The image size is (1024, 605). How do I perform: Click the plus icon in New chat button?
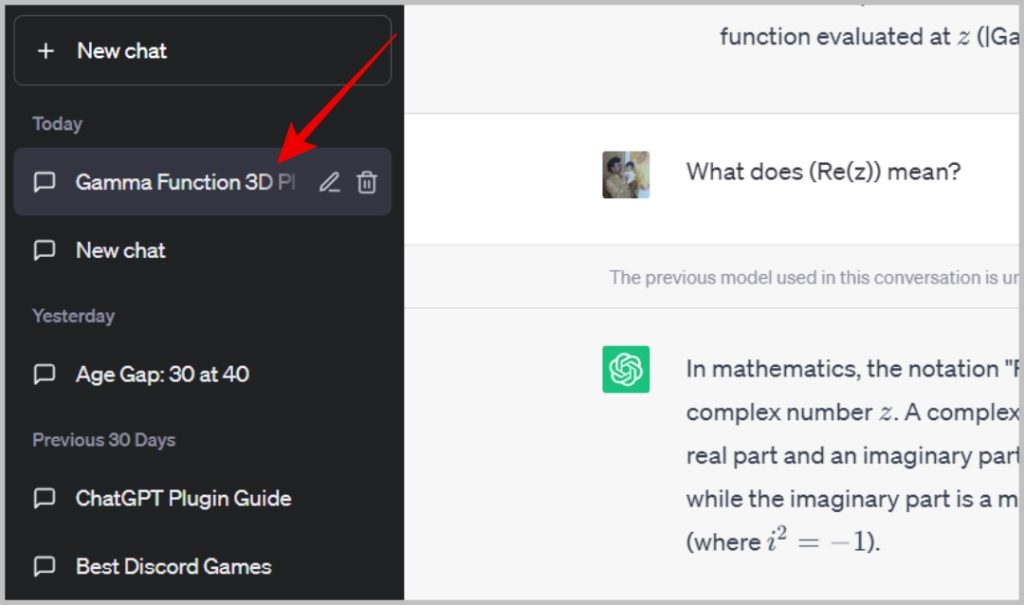coord(46,51)
